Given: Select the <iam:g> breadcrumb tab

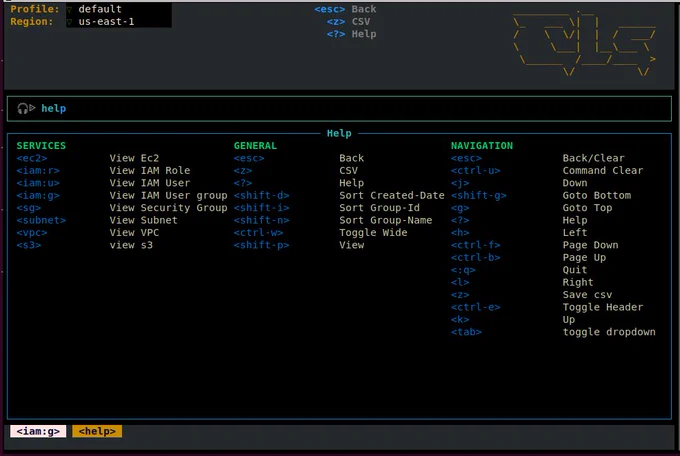Looking at the screenshot, I should [38, 431].
